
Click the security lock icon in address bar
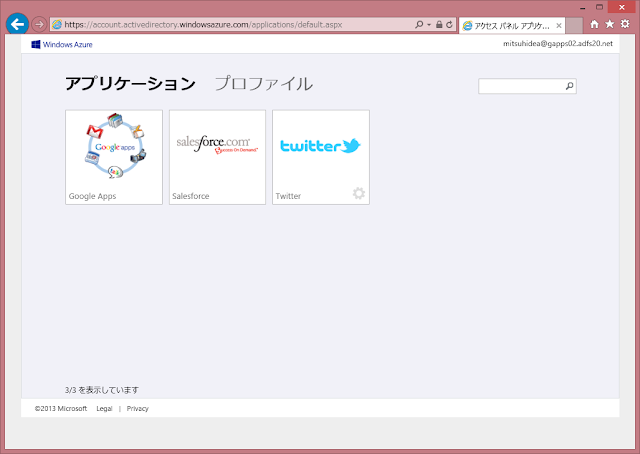pyautogui.click(x=439, y=24)
